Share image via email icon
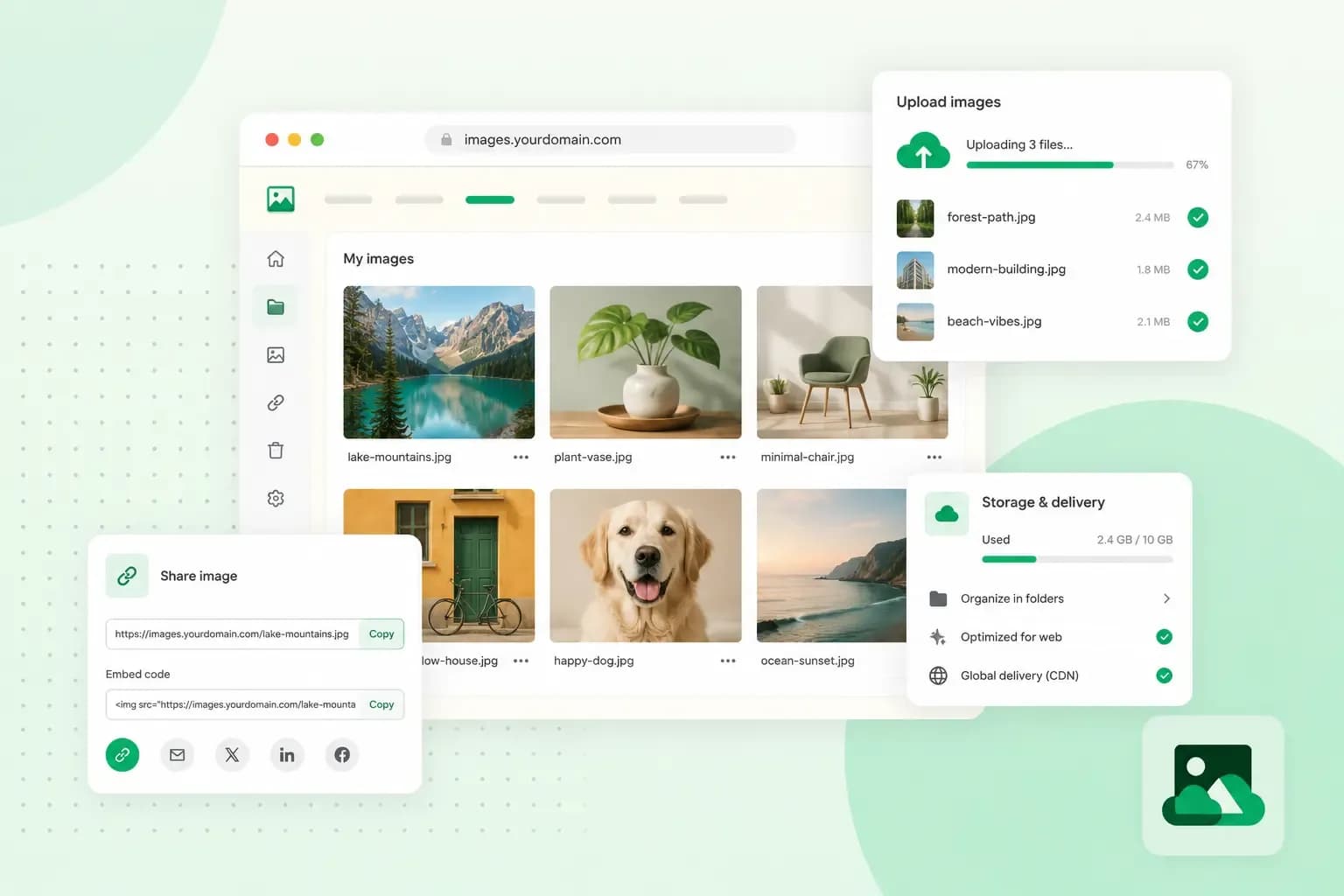This screenshot has width=1344, height=896. [178, 754]
